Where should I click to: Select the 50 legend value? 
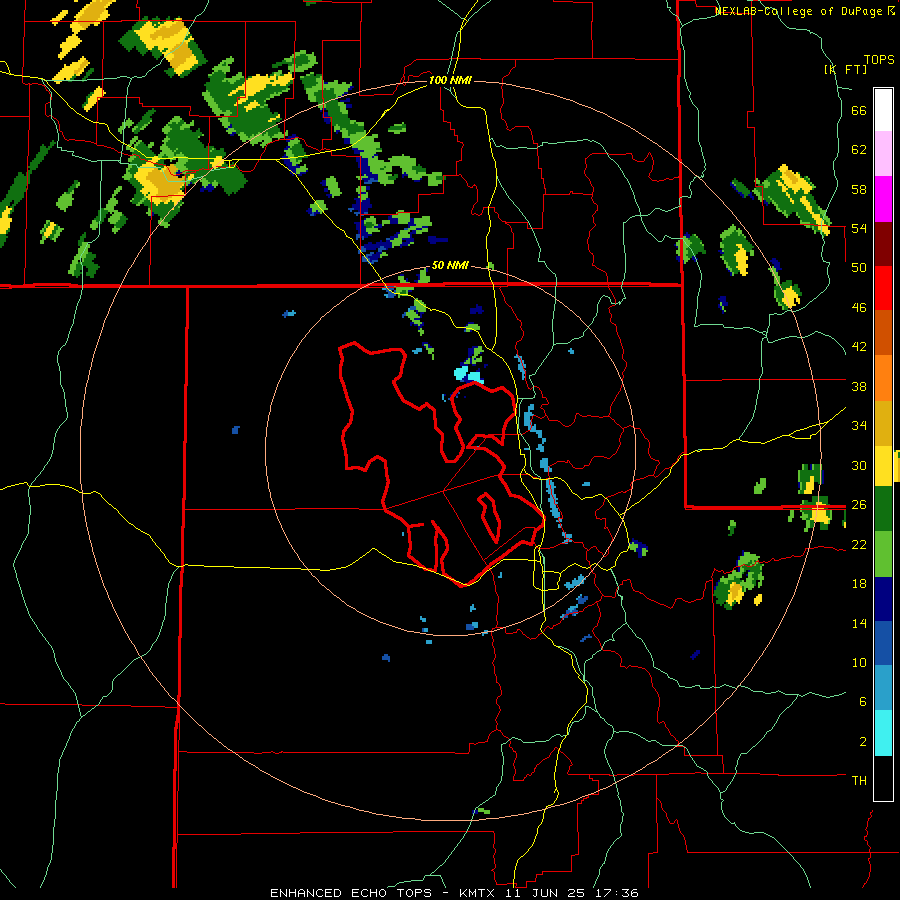click(859, 267)
